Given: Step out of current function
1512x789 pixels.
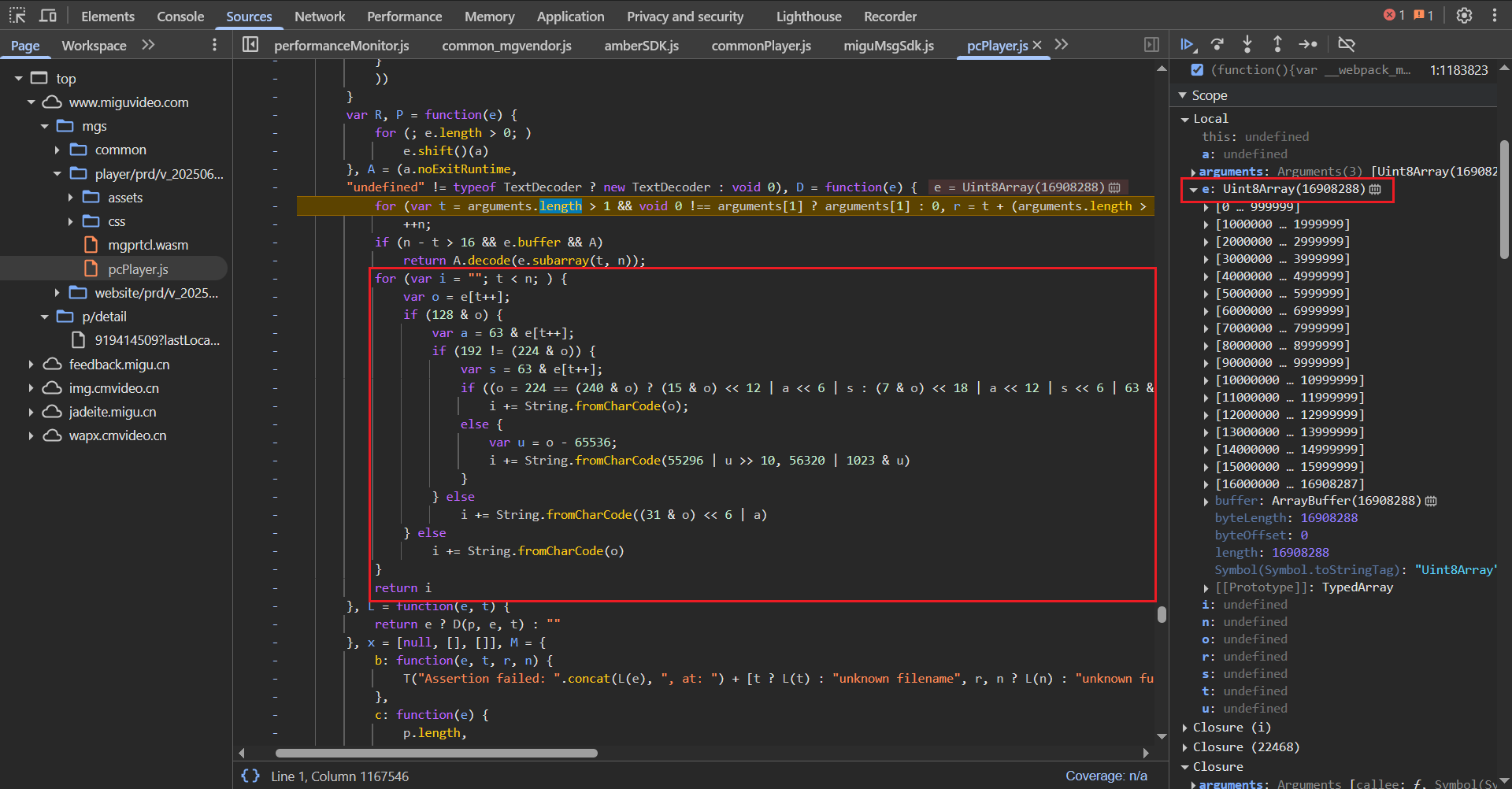Looking at the screenshot, I should [x=1277, y=45].
